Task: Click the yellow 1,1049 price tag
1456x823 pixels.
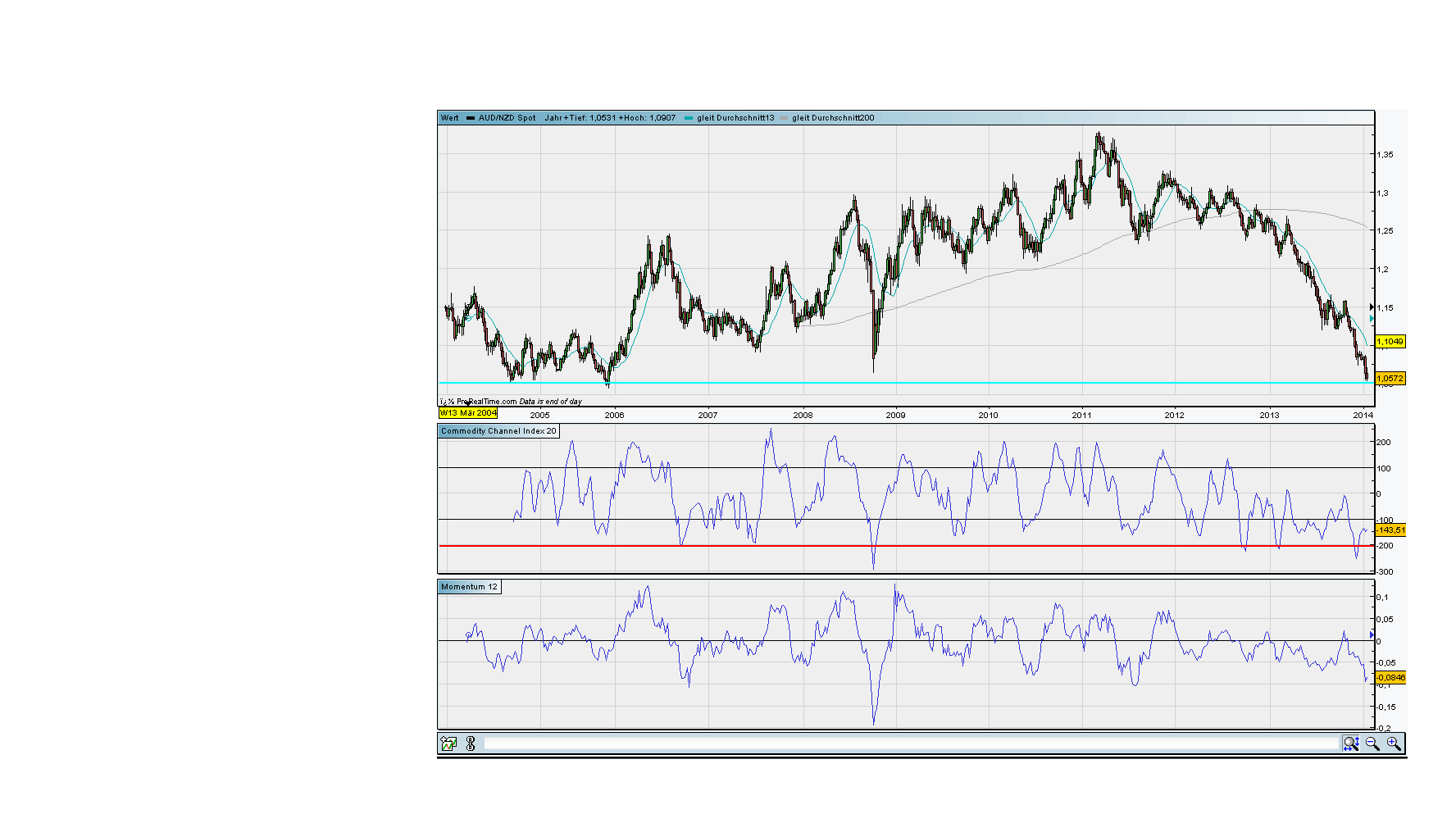Action: (1390, 342)
